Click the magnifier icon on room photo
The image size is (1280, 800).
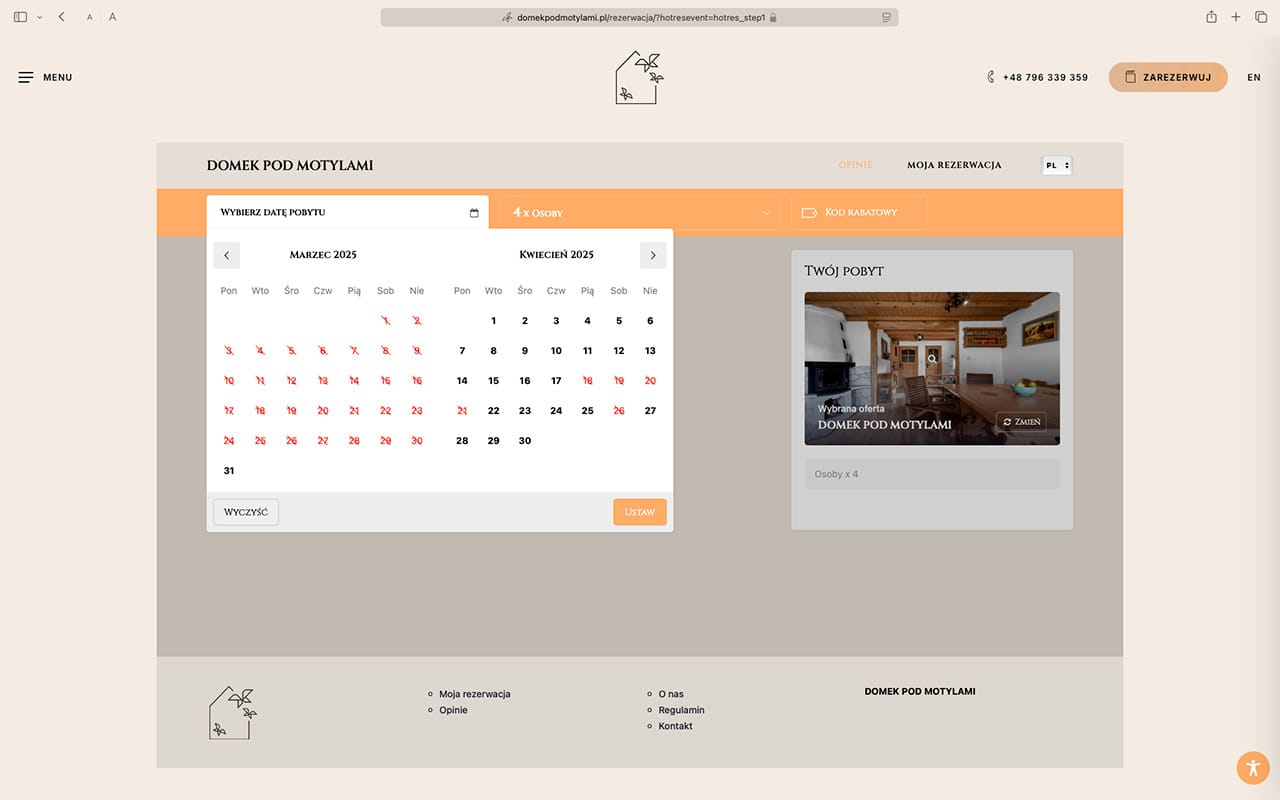[932, 358]
